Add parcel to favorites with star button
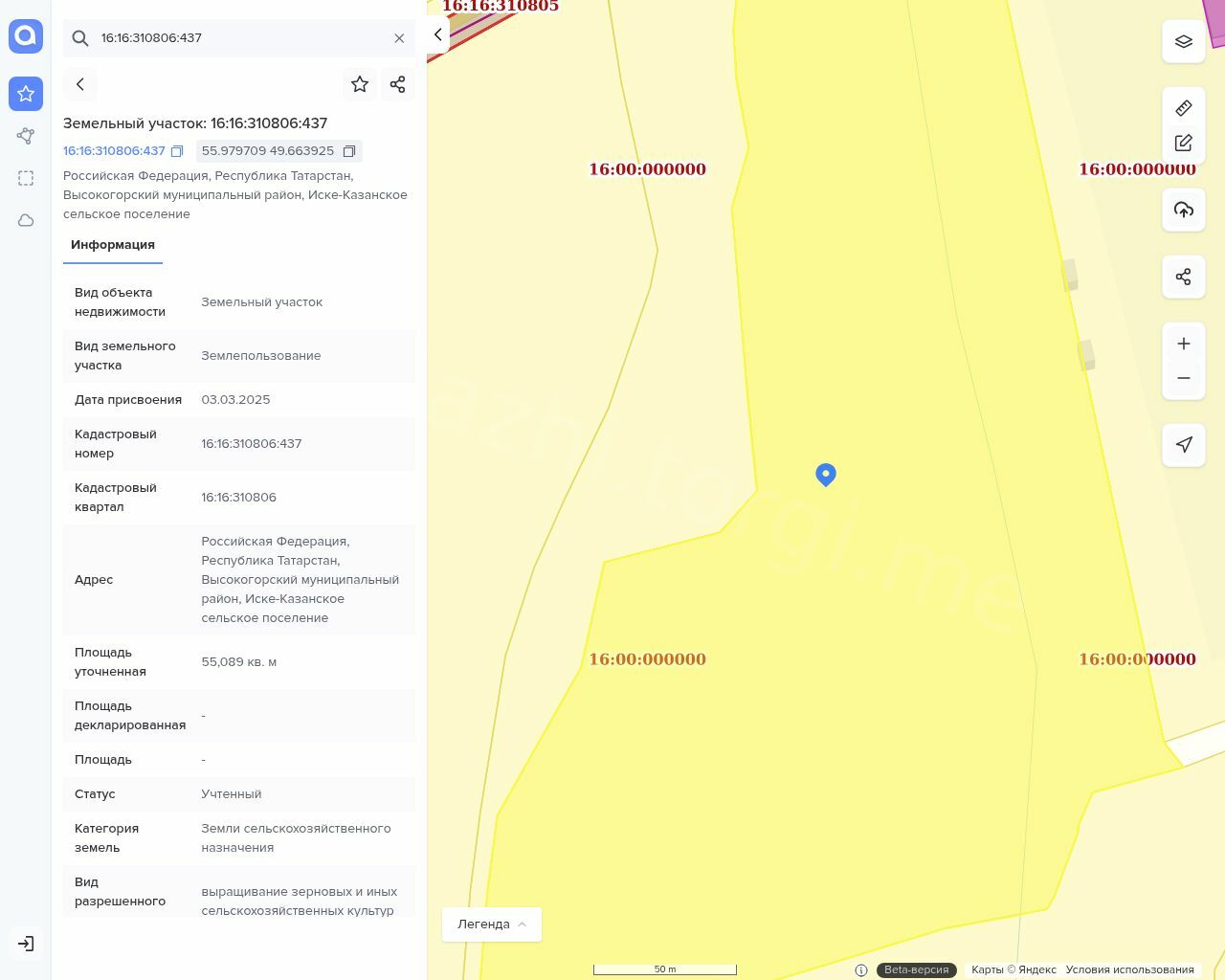Image resolution: width=1225 pixels, height=980 pixels. pyautogui.click(x=360, y=84)
